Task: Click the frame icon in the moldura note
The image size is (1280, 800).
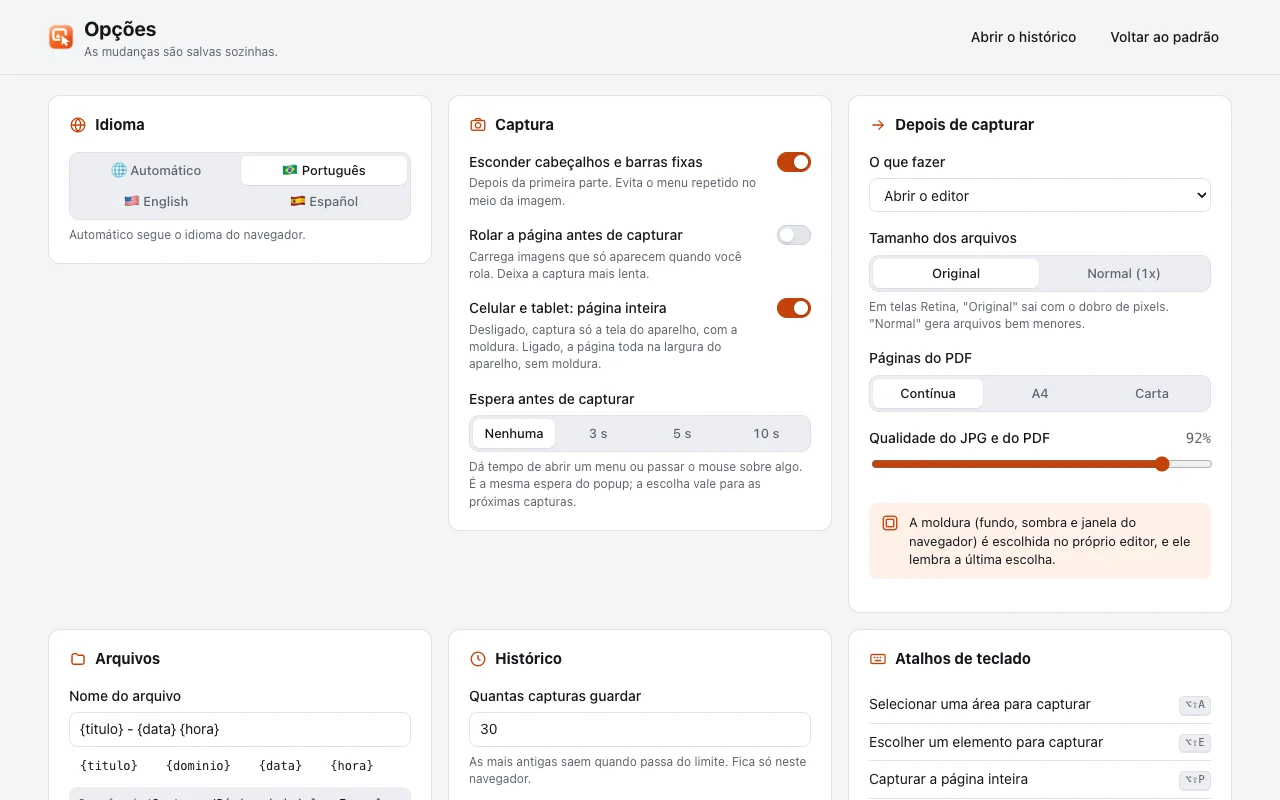Action: (890, 523)
